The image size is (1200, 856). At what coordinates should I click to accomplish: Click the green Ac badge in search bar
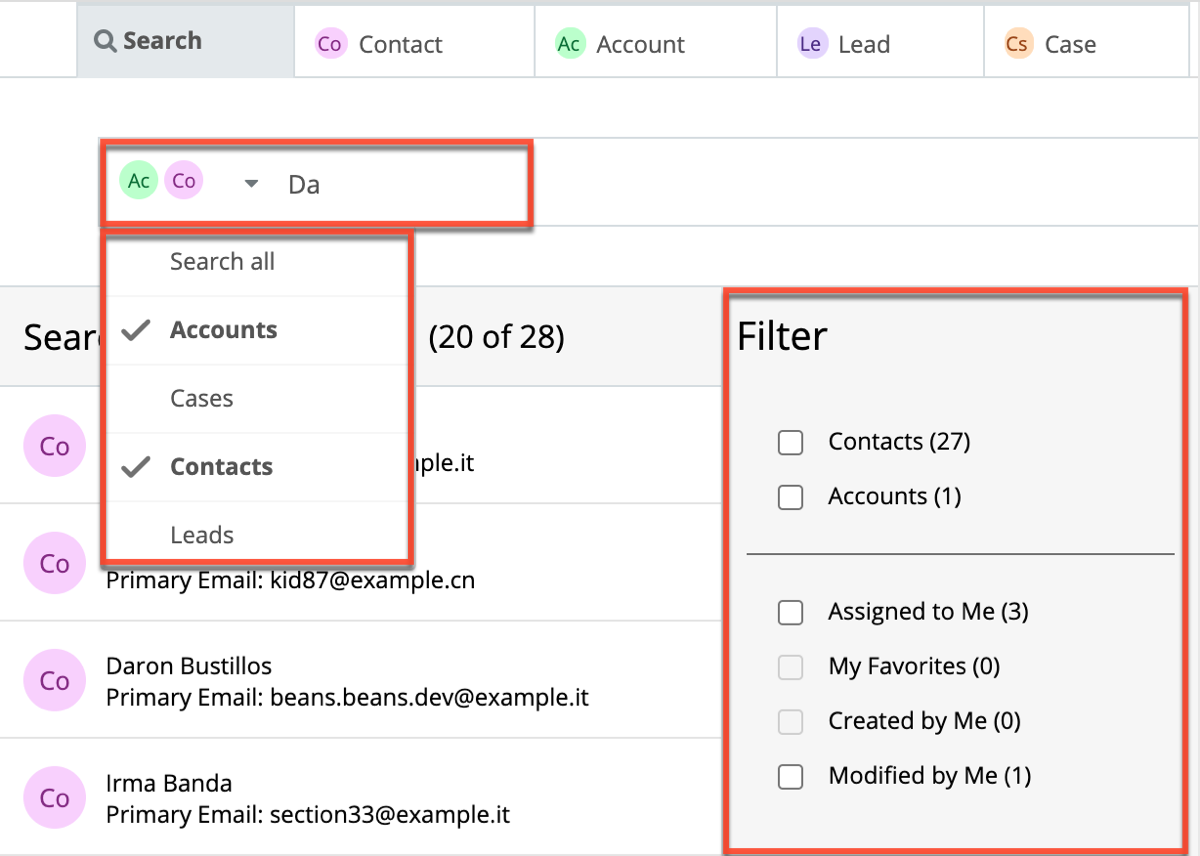139,181
